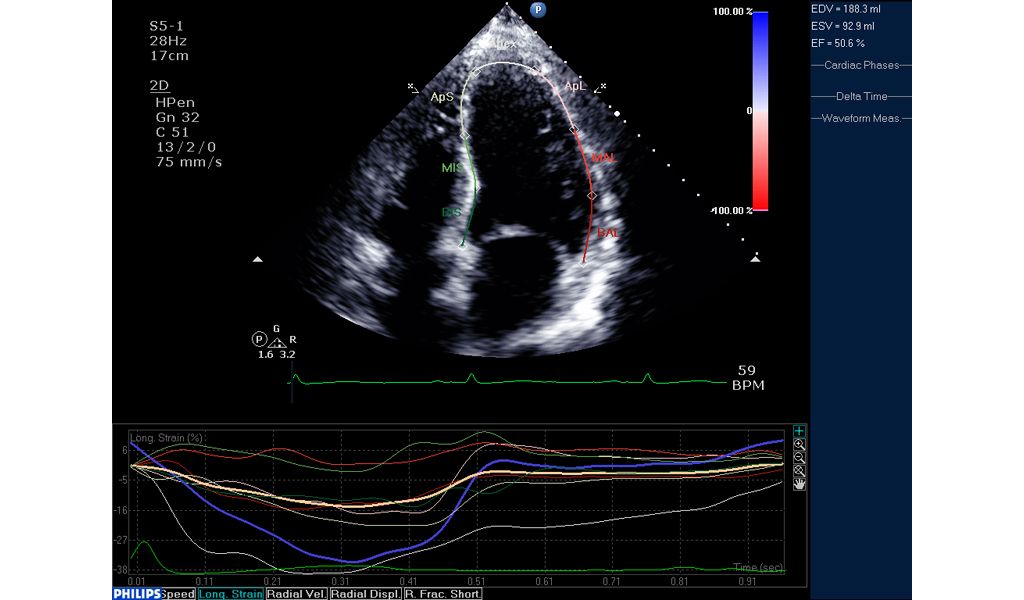This screenshot has width=1024, height=600.
Task: Click the G/R triangle indicator icon
Action: tap(278, 342)
